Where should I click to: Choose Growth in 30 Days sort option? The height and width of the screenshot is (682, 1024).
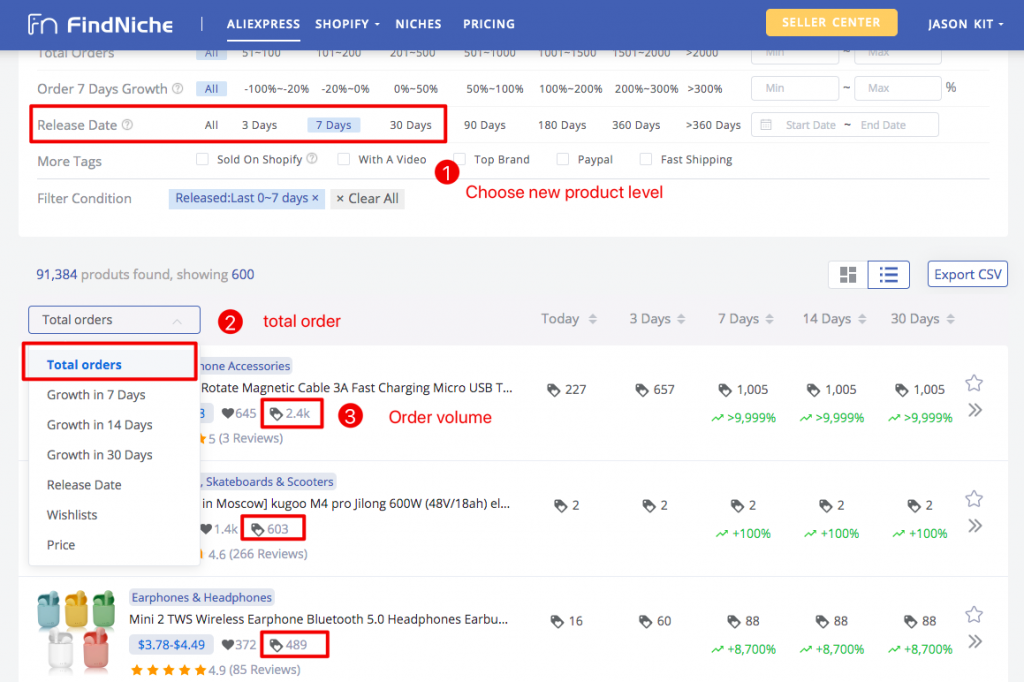coord(99,455)
